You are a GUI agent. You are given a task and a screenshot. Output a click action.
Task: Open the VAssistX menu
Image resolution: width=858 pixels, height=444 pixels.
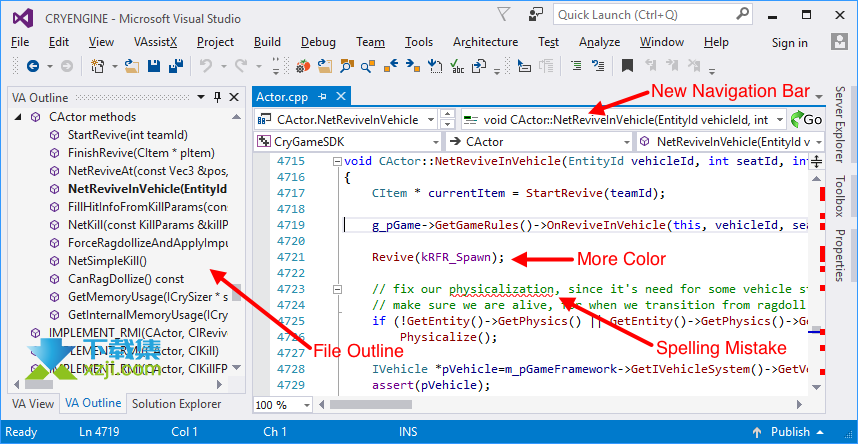(155, 42)
